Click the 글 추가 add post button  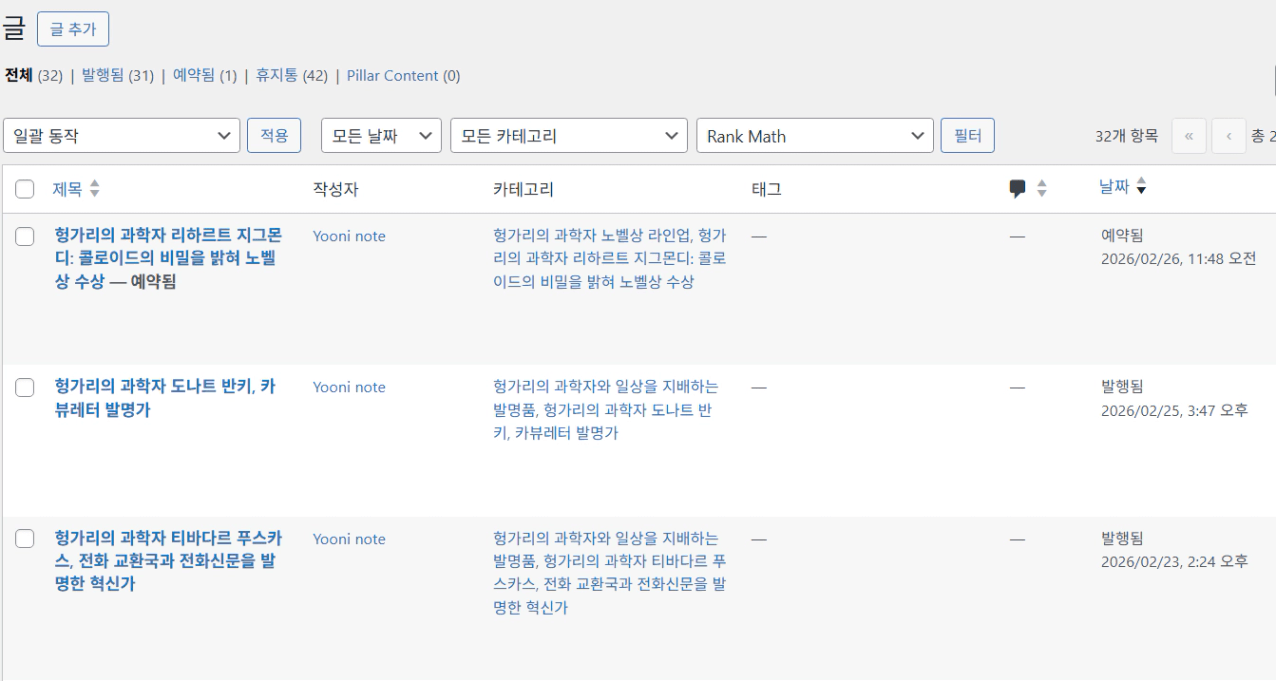coord(73,29)
